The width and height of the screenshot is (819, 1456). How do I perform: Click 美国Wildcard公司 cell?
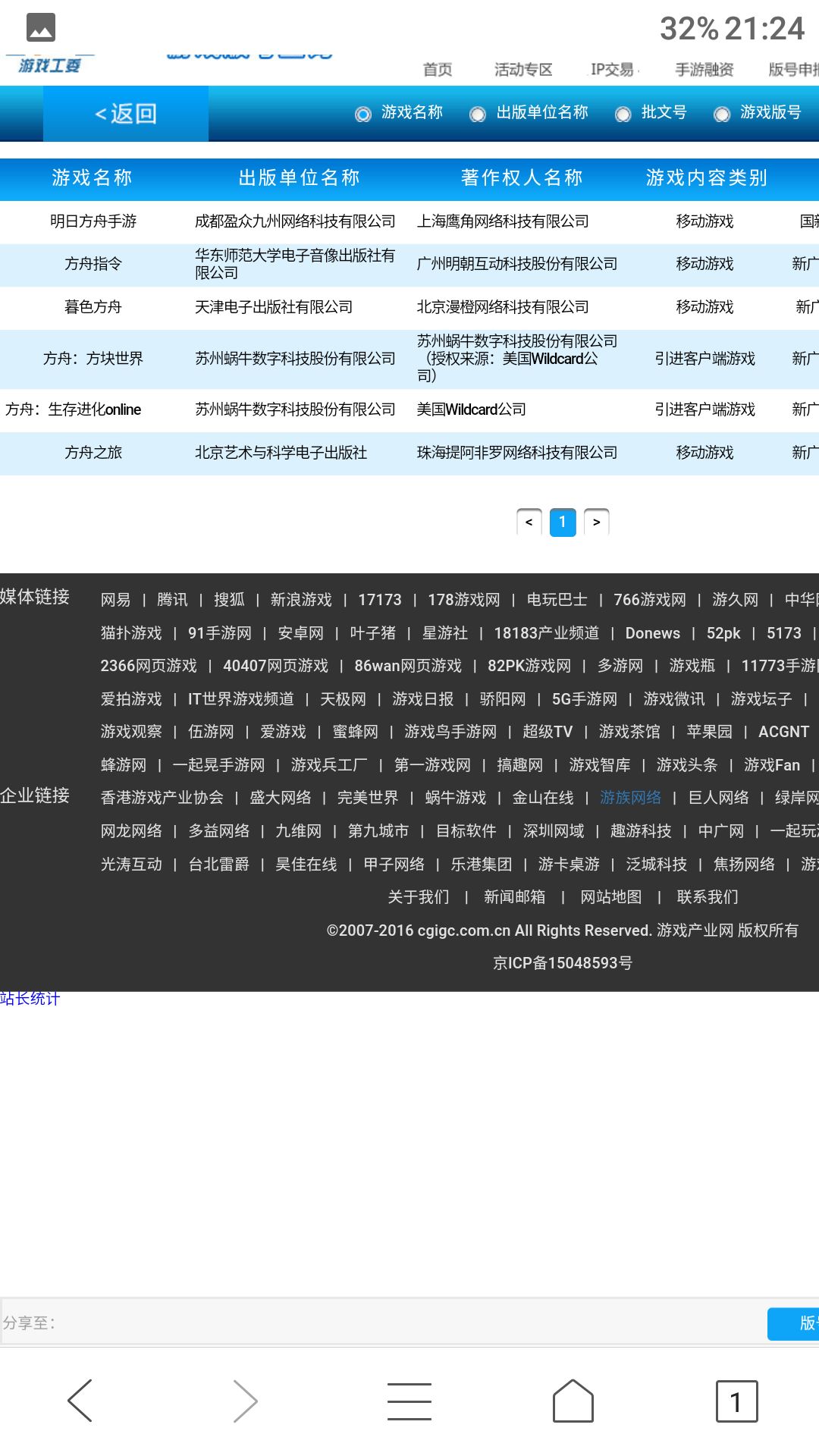471,409
